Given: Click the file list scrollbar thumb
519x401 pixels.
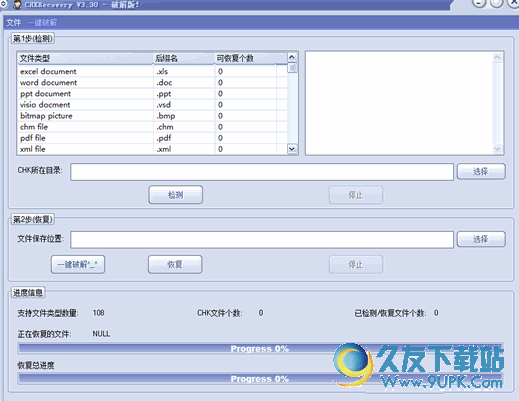Looking at the screenshot, I should 292,68.
